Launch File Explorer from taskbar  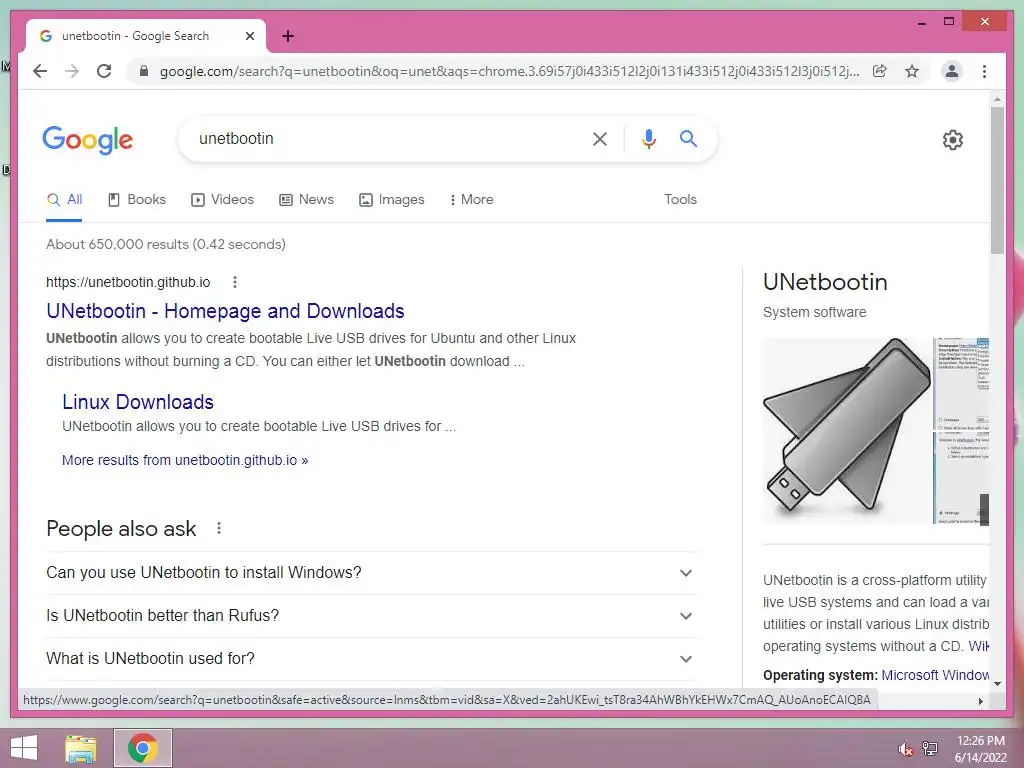pos(81,748)
